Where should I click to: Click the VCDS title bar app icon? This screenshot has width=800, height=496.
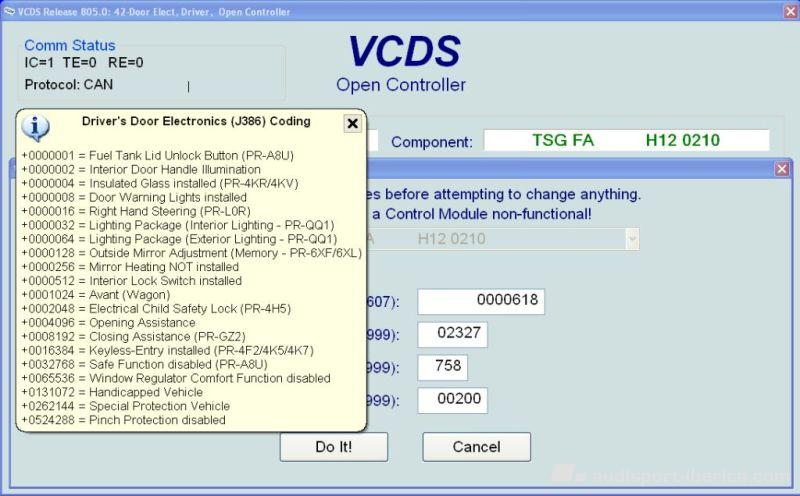[x=9, y=11]
